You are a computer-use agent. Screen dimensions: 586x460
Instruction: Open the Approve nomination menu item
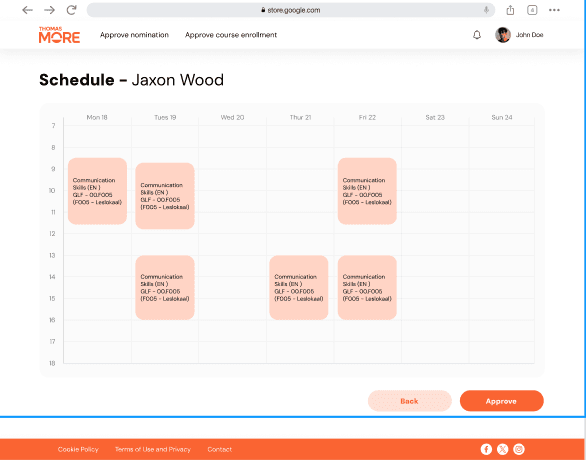(134, 35)
